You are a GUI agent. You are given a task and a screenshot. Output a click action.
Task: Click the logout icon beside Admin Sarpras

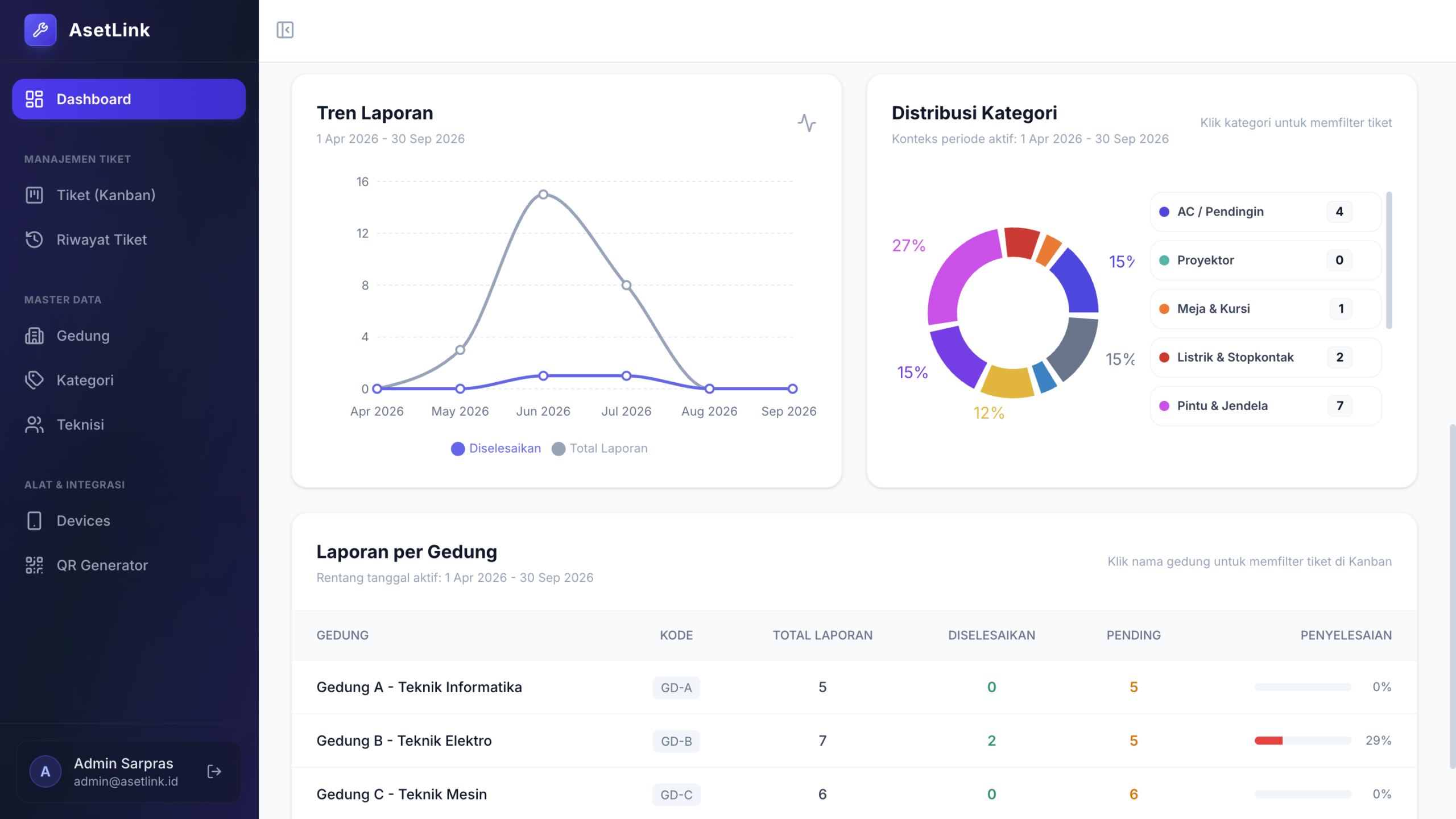(214, 771)
